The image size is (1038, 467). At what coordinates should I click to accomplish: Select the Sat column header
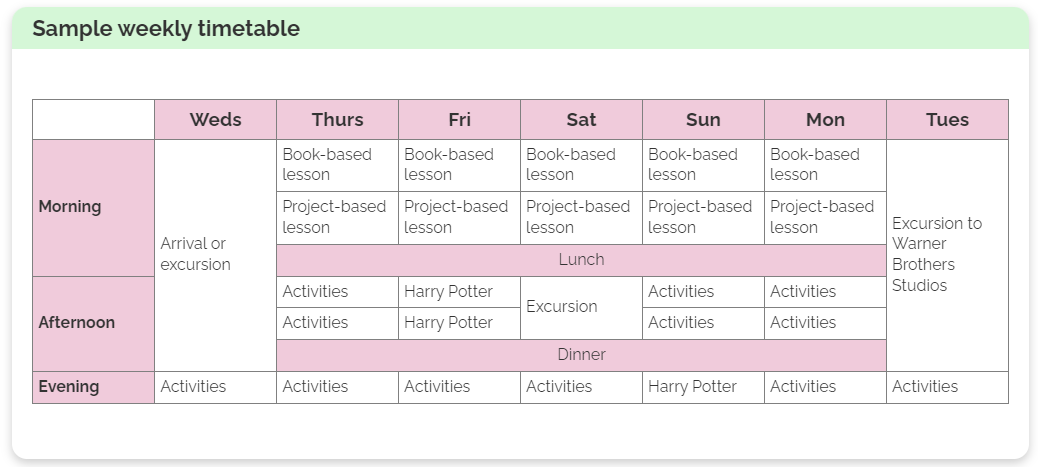[x=581, y=119]
